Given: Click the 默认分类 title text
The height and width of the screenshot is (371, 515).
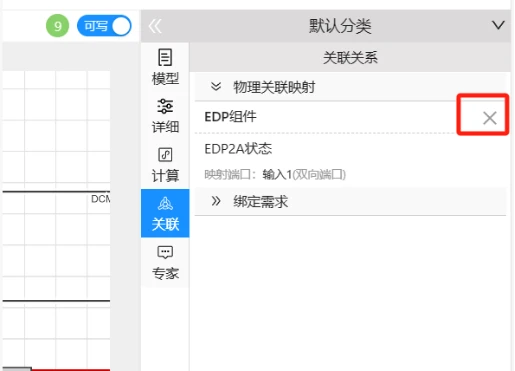Looking at the screenshot, I should click(x=340, y=26).
